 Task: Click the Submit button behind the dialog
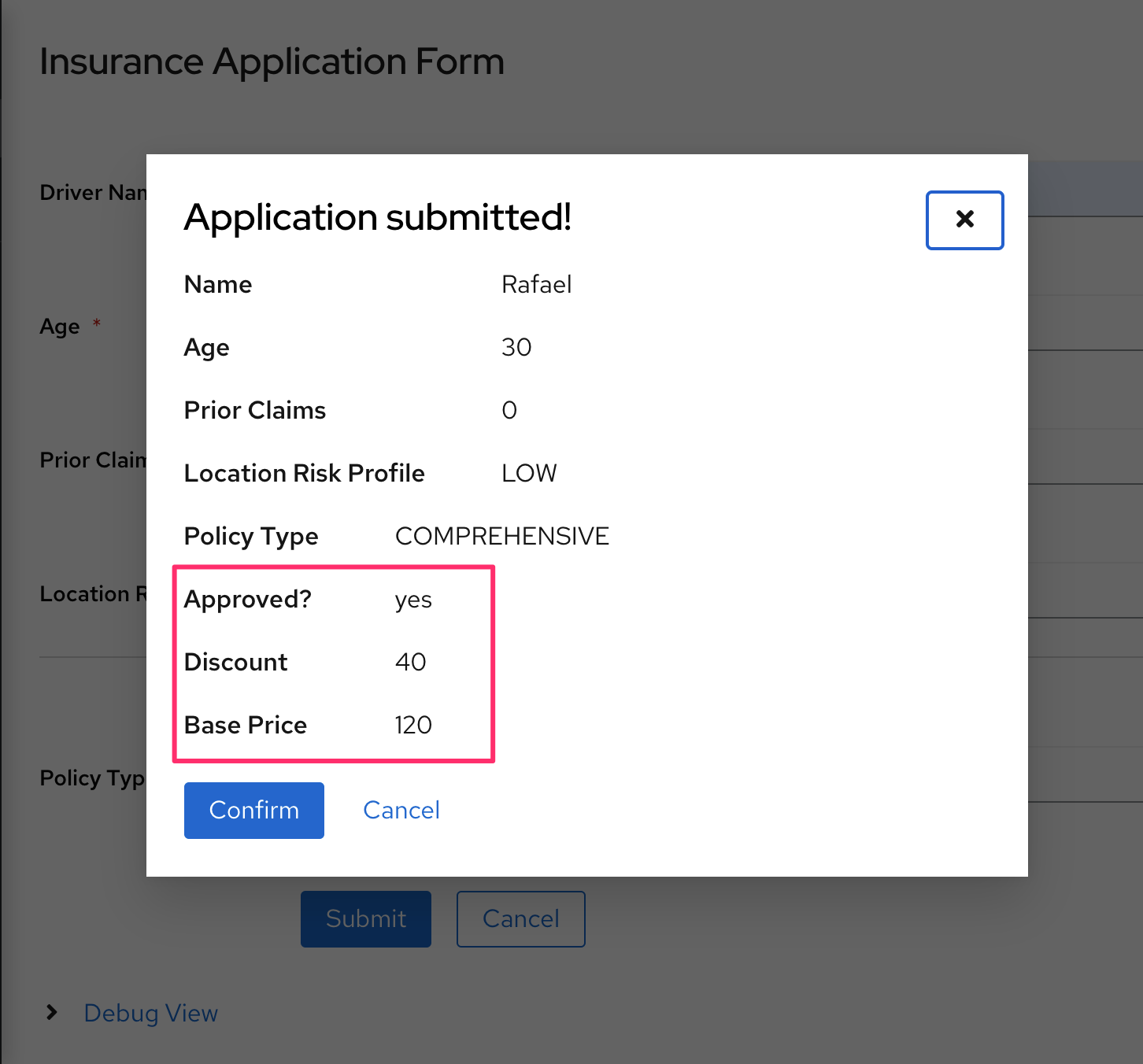[x=366, y=918]
